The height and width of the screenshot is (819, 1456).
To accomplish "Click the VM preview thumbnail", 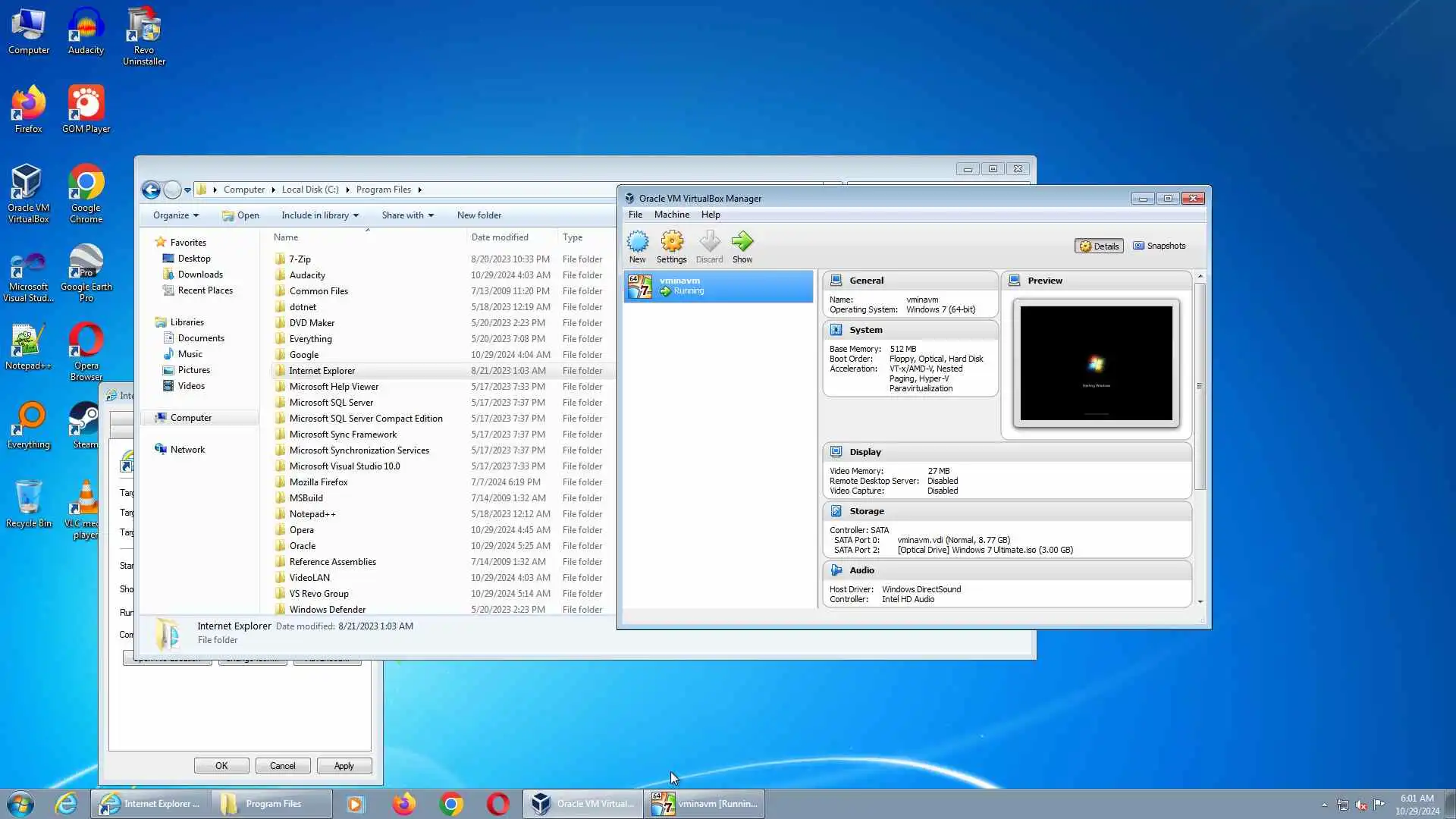I will [x=1096, y=362].
